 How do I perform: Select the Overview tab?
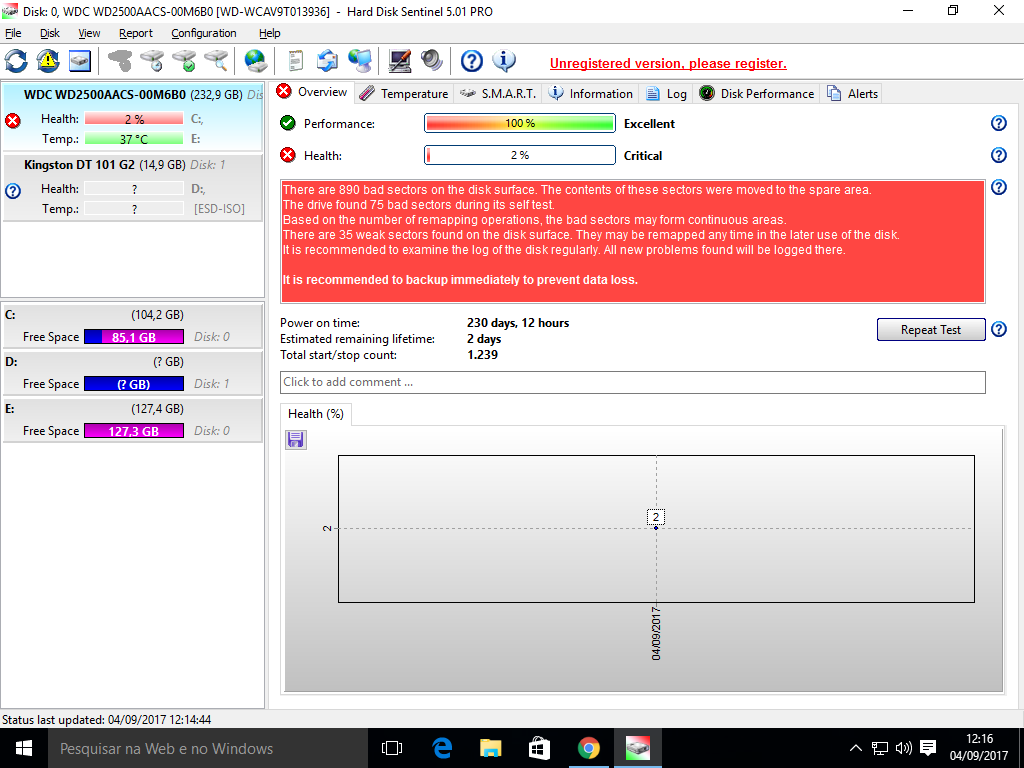click(312, 92)
